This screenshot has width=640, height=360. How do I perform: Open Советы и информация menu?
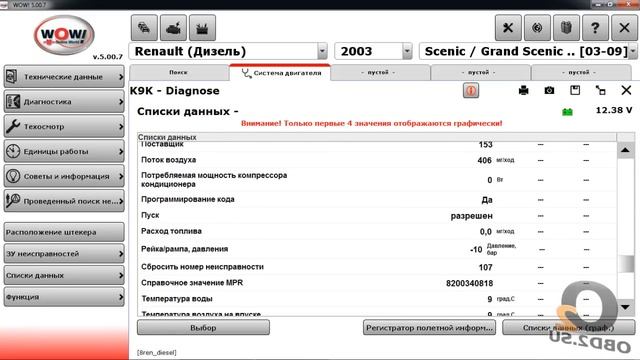[64, 176]
